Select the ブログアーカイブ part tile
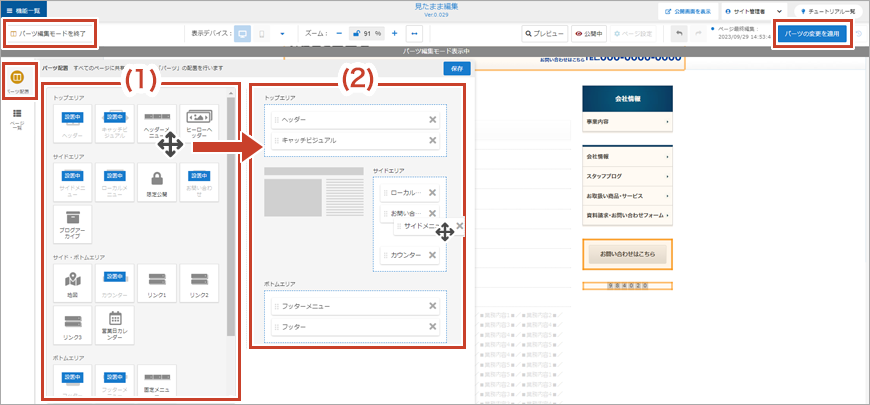 [72, 224]
